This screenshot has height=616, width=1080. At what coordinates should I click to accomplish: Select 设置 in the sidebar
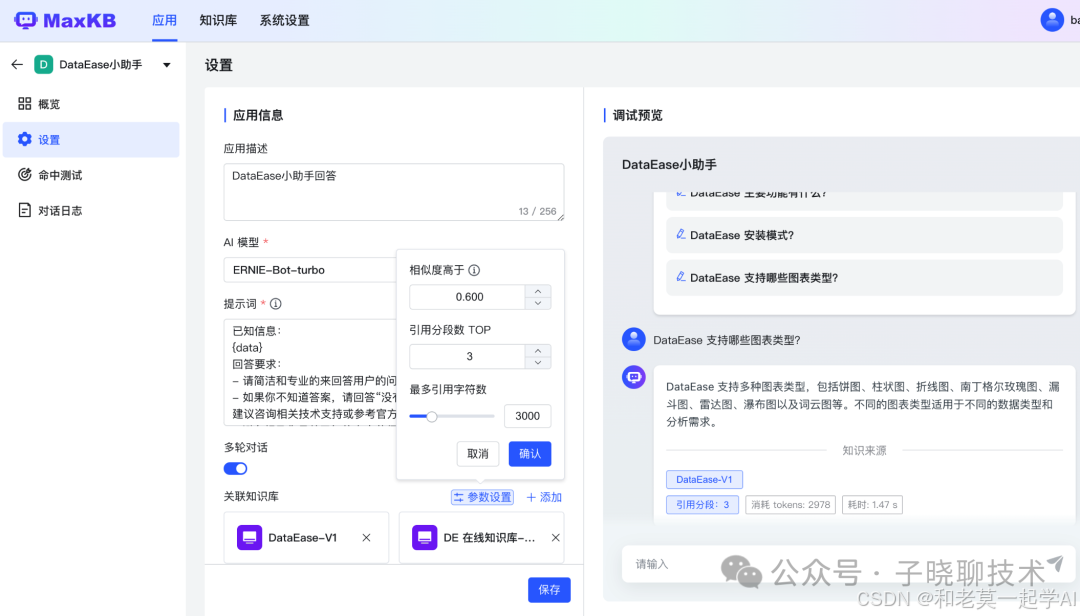click(91, 139)
